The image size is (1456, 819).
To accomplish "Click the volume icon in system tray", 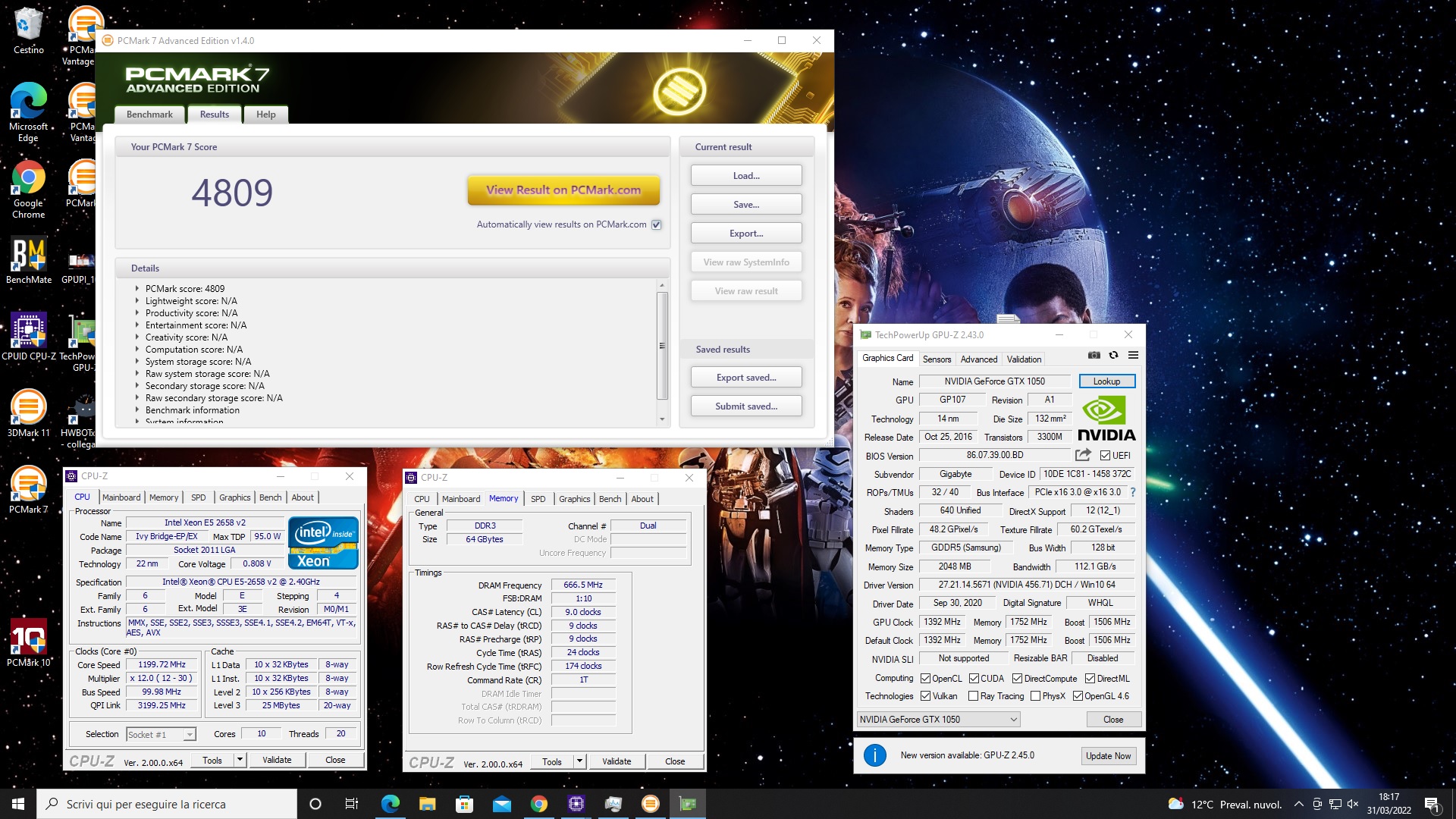I will (x=1354, y=804).
